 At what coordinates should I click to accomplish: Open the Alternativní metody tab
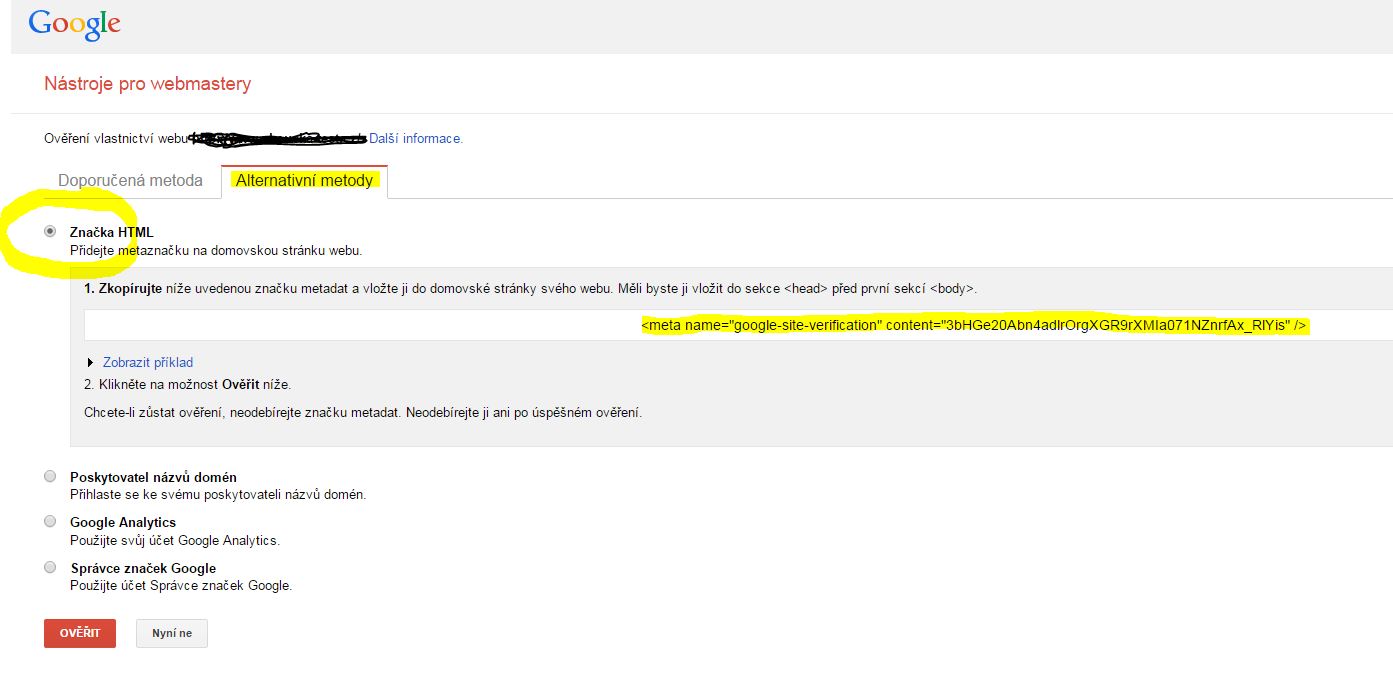pos(304,181)
